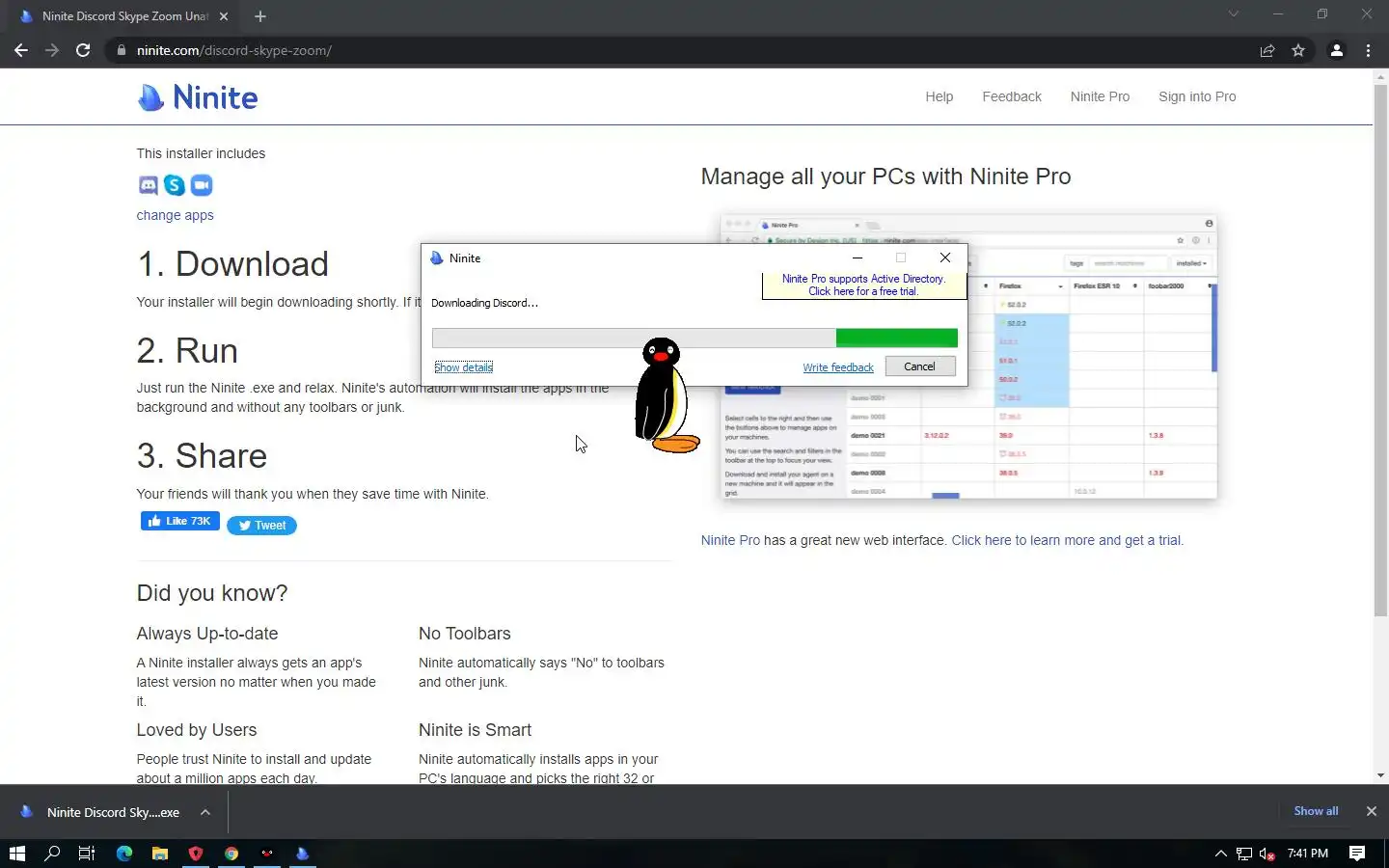Image resolution: width=1389 pixels, height=868 pixels.
Task: Open the Windows notification center
Action: pos(1357,854)
